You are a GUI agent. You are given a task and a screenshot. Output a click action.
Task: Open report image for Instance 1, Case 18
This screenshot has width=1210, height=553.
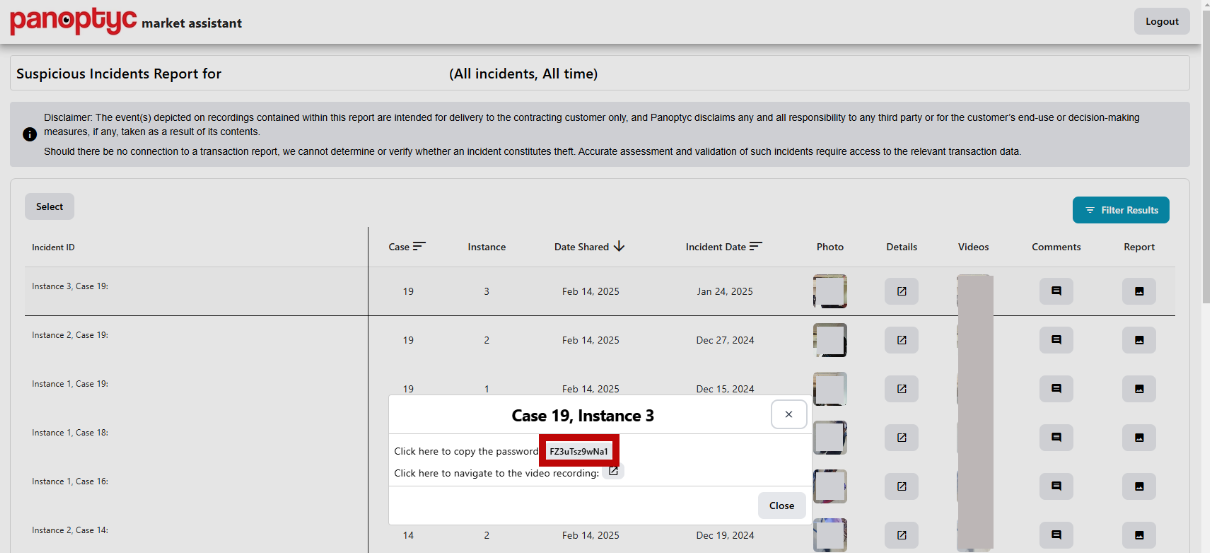click(x=1139, y=437)
